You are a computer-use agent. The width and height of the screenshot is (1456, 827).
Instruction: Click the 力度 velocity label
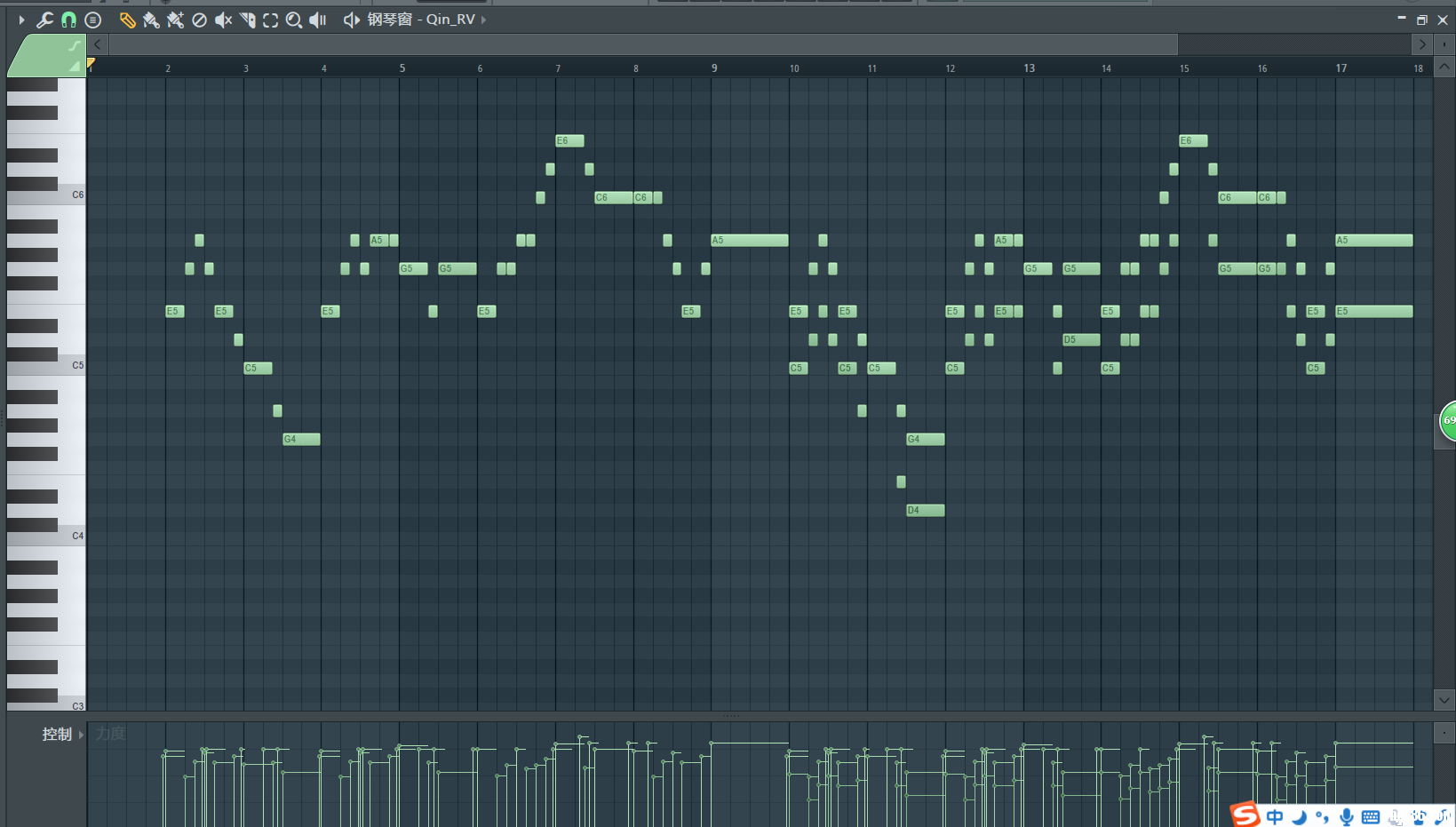110,734
